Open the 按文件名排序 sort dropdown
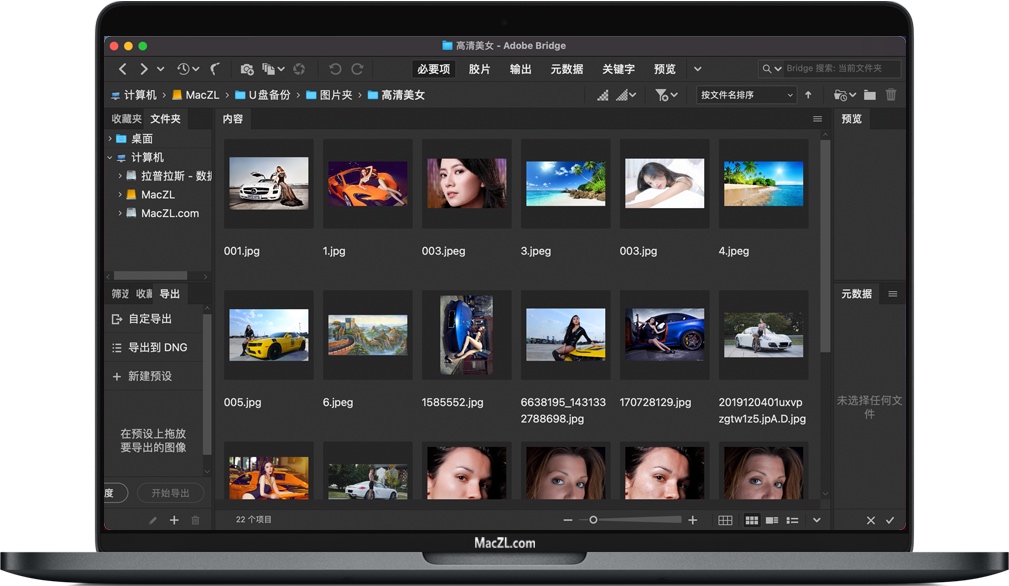The image size is (1009, 586). click(746, 94)
